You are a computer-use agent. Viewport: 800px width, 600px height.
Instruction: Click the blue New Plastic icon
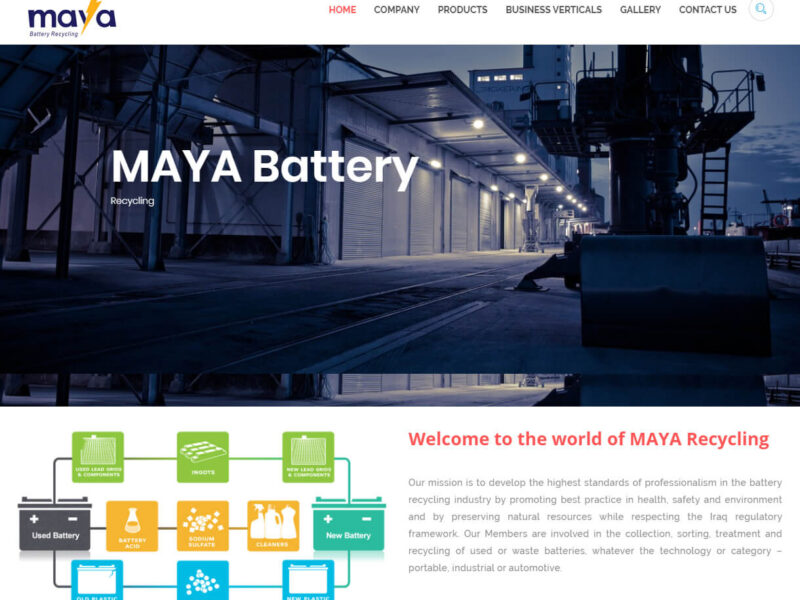tap(309, 580)
